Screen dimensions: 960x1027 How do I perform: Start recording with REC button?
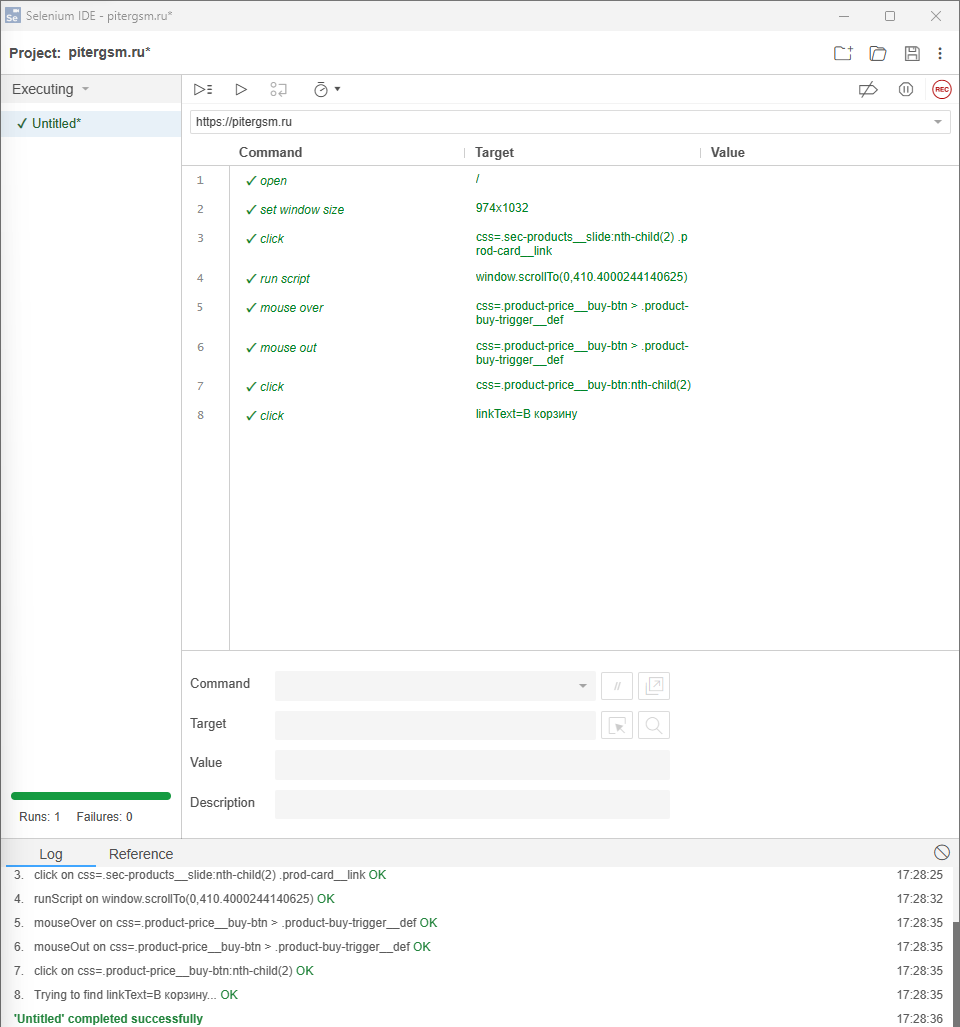coord(942,89)
